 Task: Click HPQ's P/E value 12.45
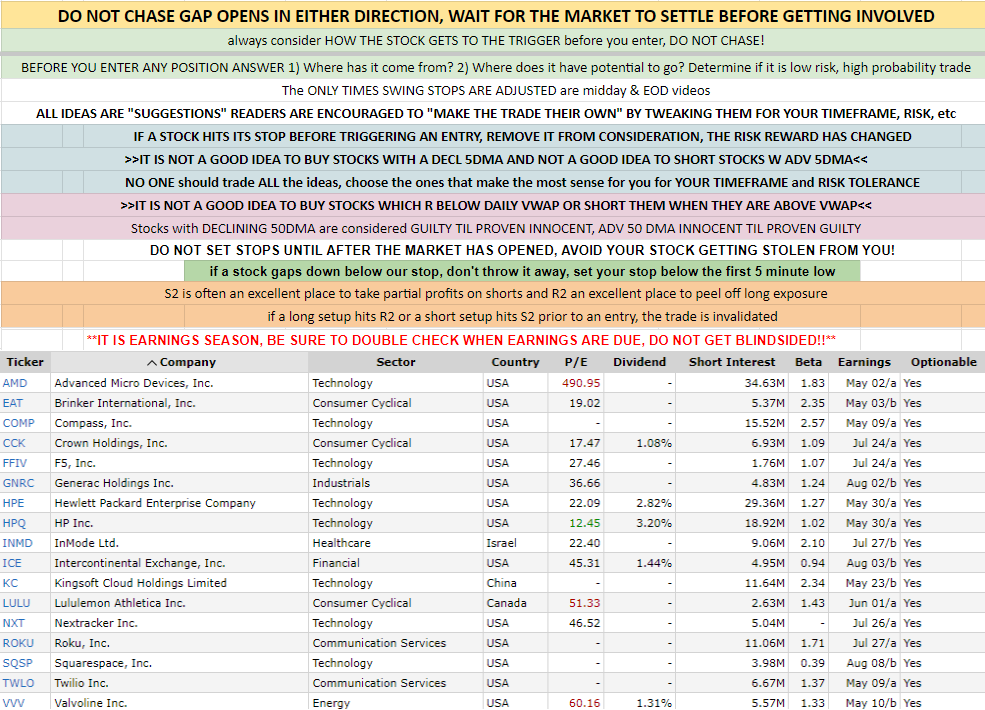(585, 523)
